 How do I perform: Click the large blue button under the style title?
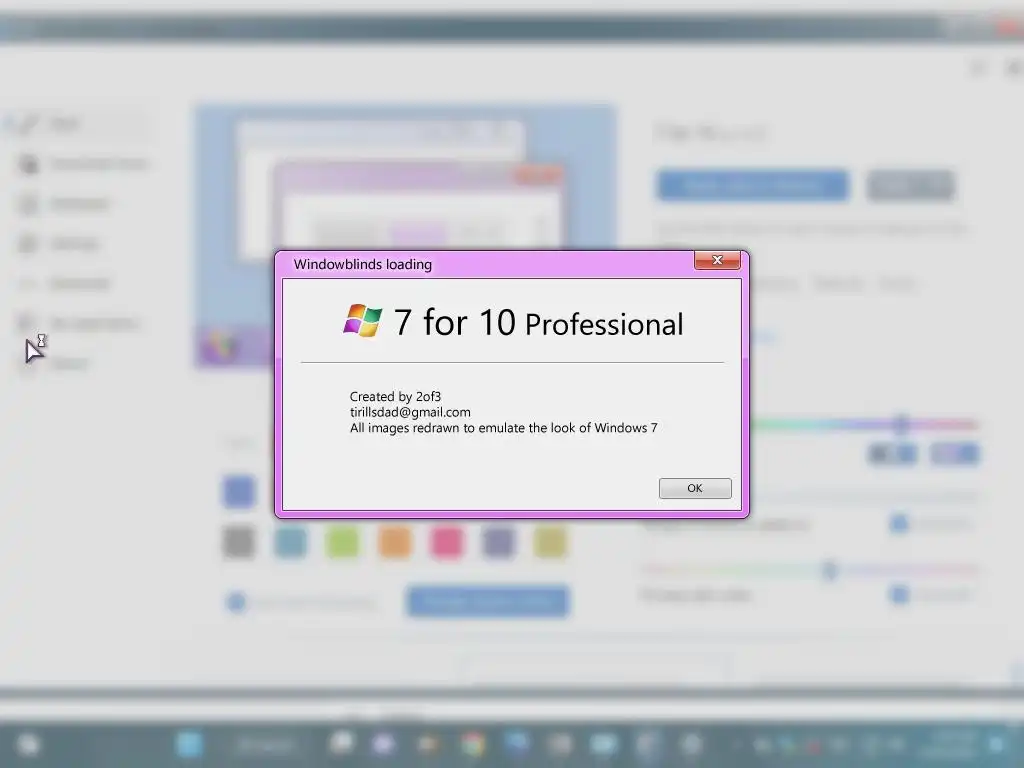coord(752,185)
